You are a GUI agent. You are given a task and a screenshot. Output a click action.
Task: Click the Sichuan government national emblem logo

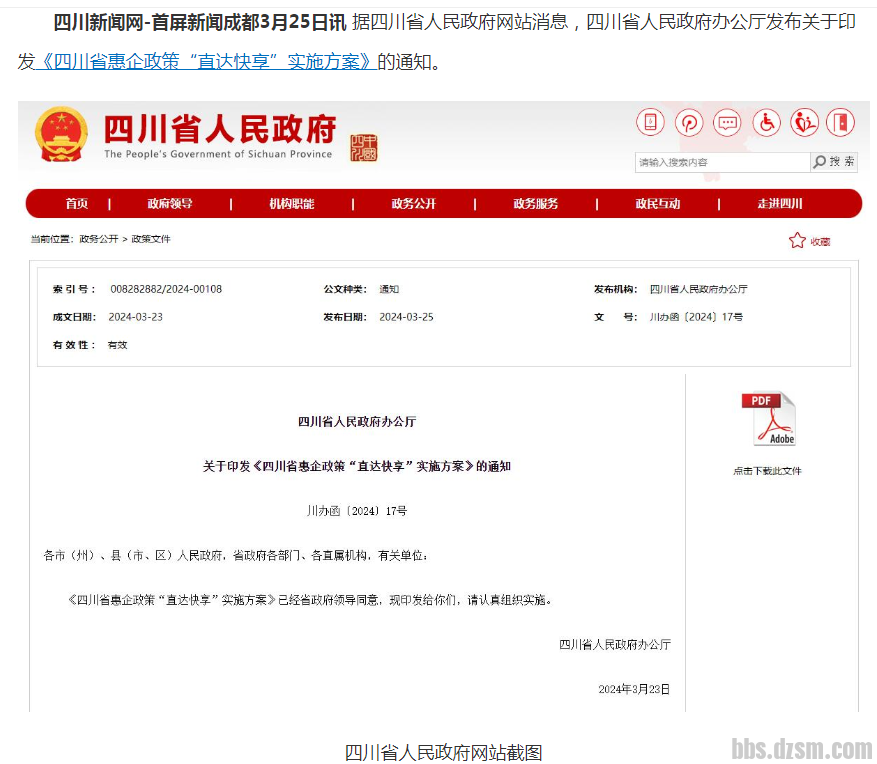tap(61, 135)
